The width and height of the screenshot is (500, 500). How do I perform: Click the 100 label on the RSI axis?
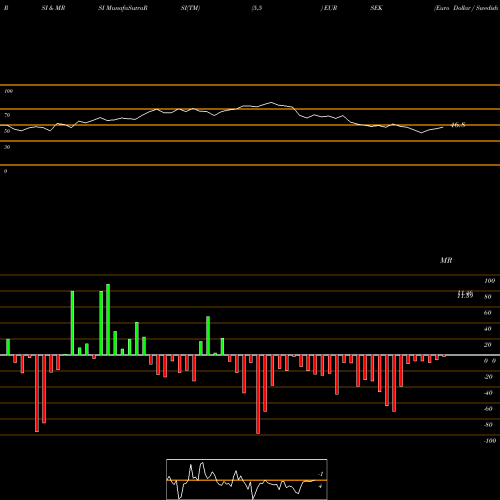coord(8,91)
